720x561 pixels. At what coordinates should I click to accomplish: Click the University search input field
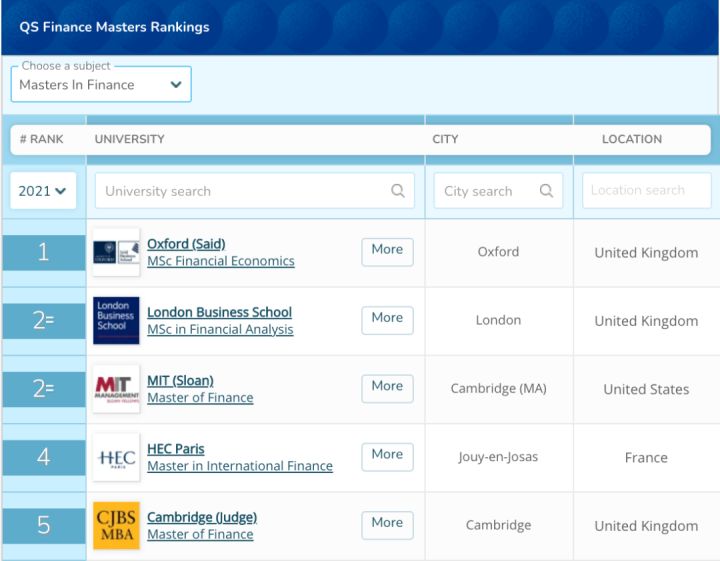tap(254, 191)
